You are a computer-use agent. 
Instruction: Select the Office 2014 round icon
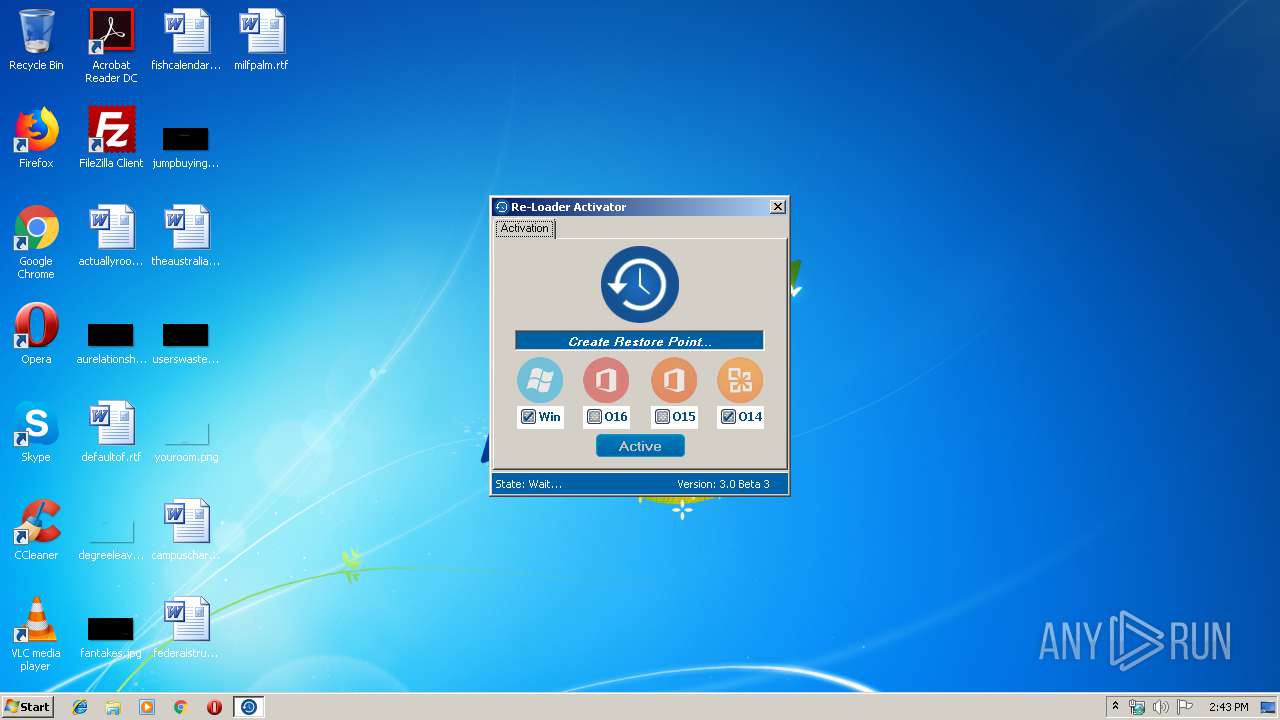[x=740, y=380]
